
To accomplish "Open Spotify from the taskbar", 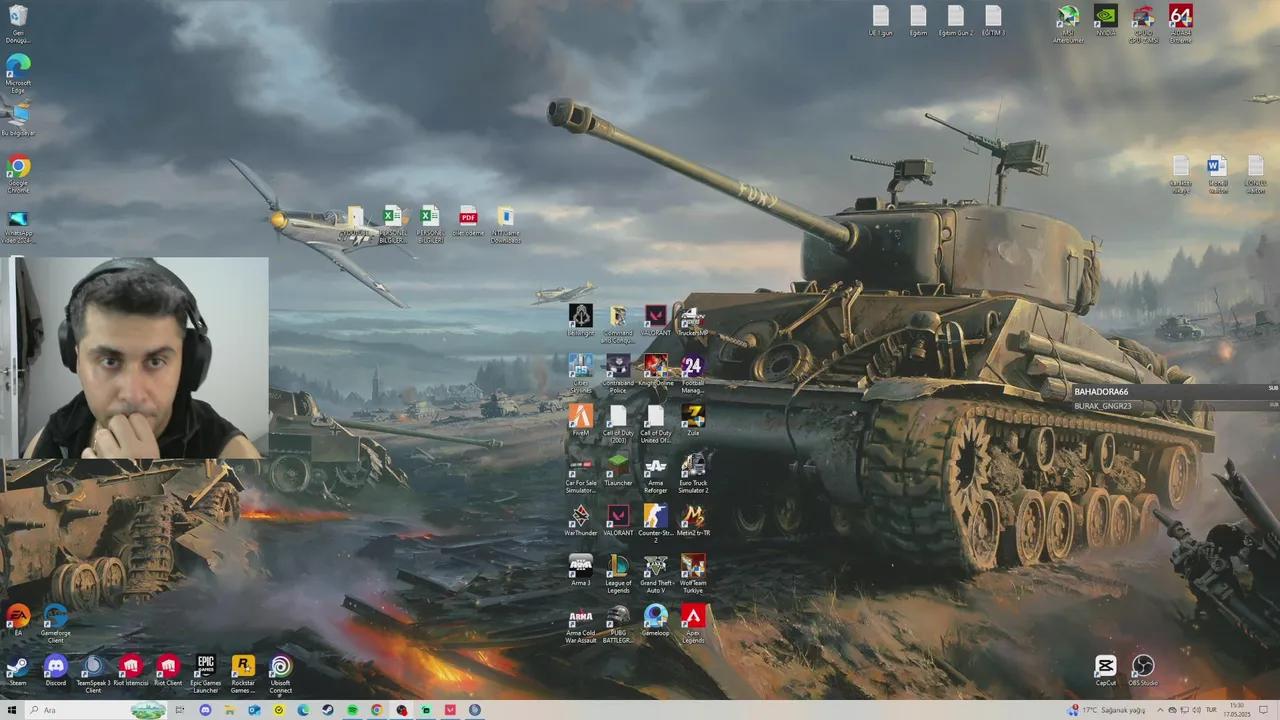I will point(352,710).
